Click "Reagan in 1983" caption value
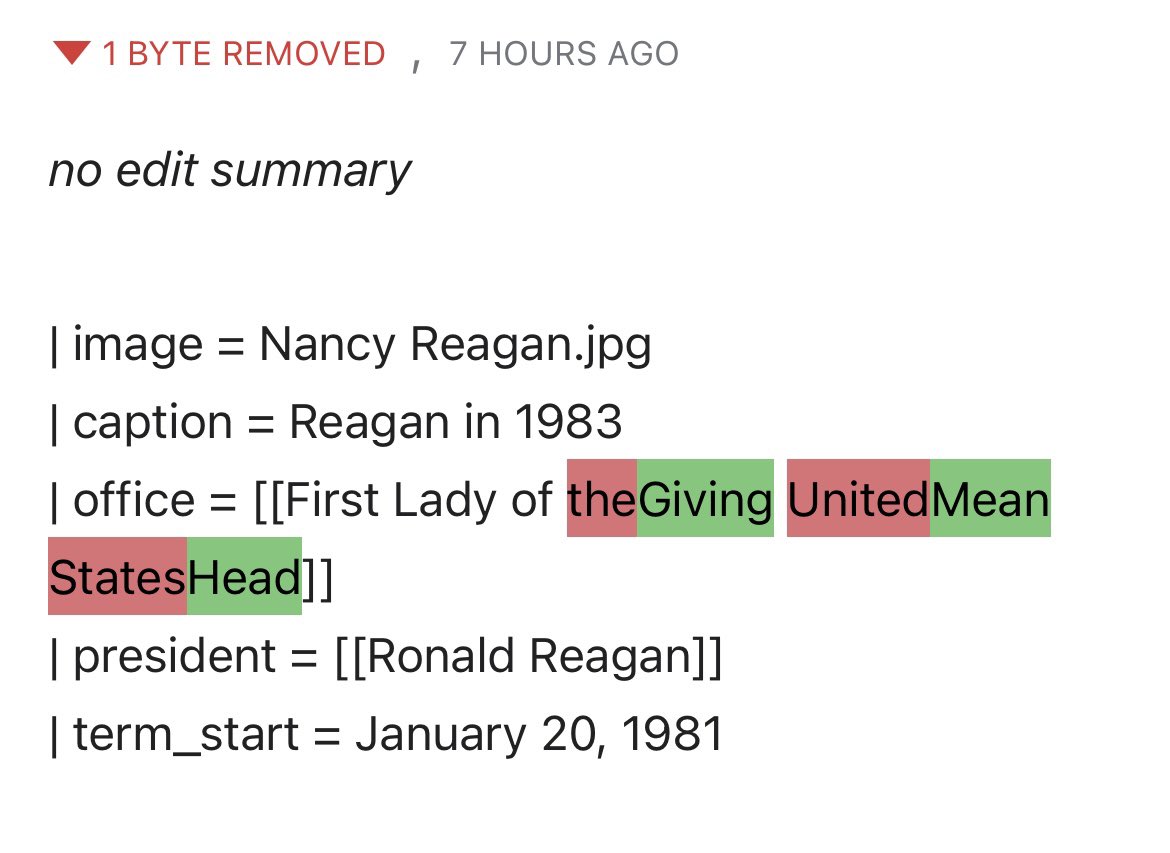1170x853 pixels. point(455,423)
